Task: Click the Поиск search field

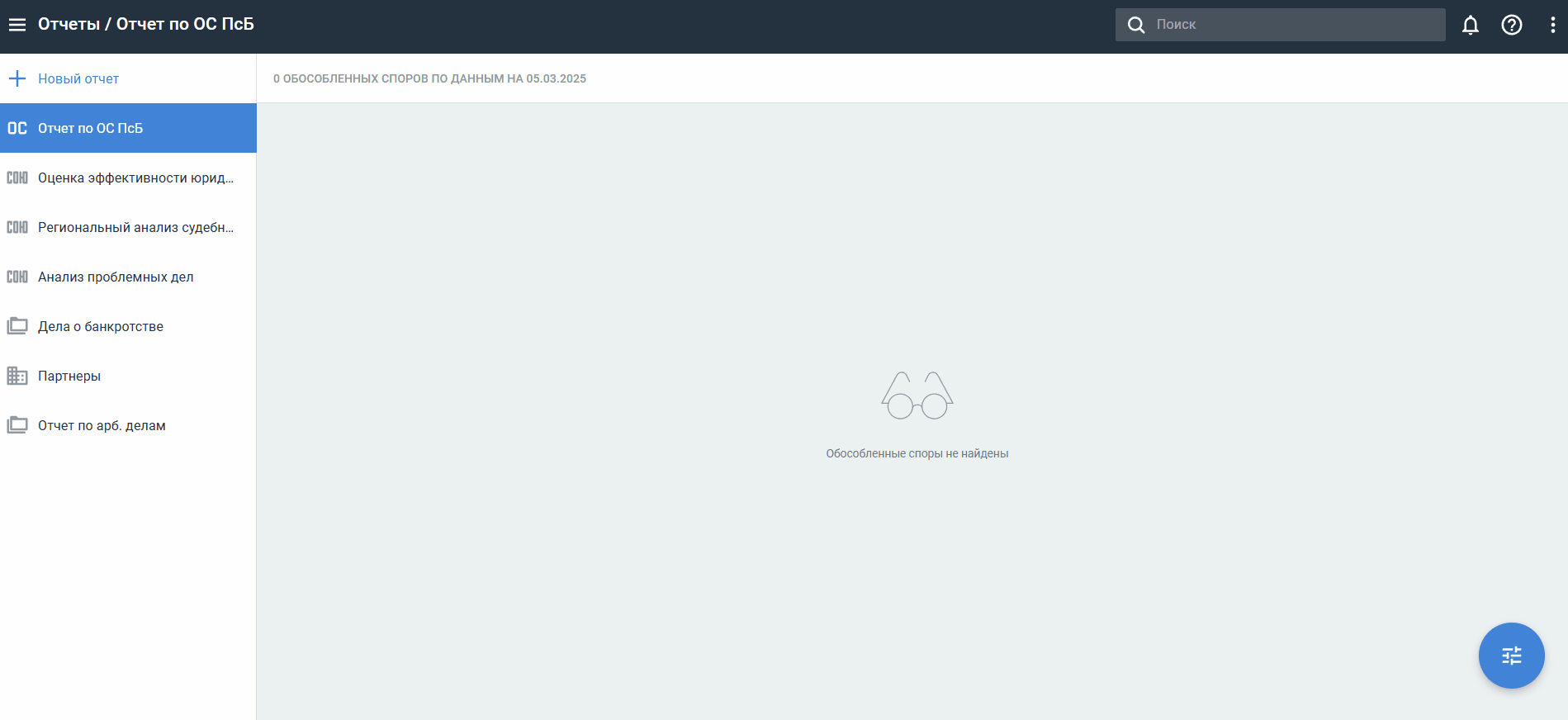Action: click(1296, 25)
